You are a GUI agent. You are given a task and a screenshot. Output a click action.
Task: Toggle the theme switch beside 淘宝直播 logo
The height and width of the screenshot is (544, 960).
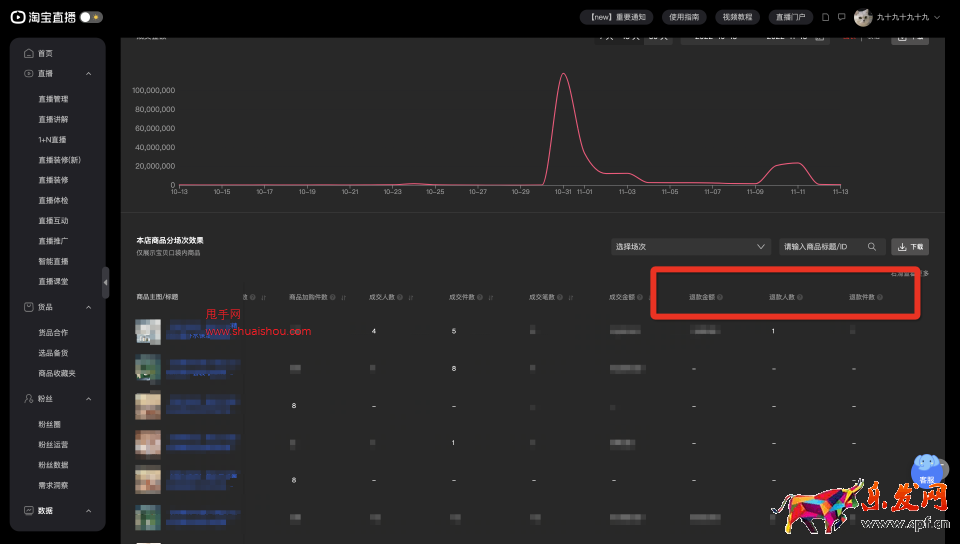(91, 17)
